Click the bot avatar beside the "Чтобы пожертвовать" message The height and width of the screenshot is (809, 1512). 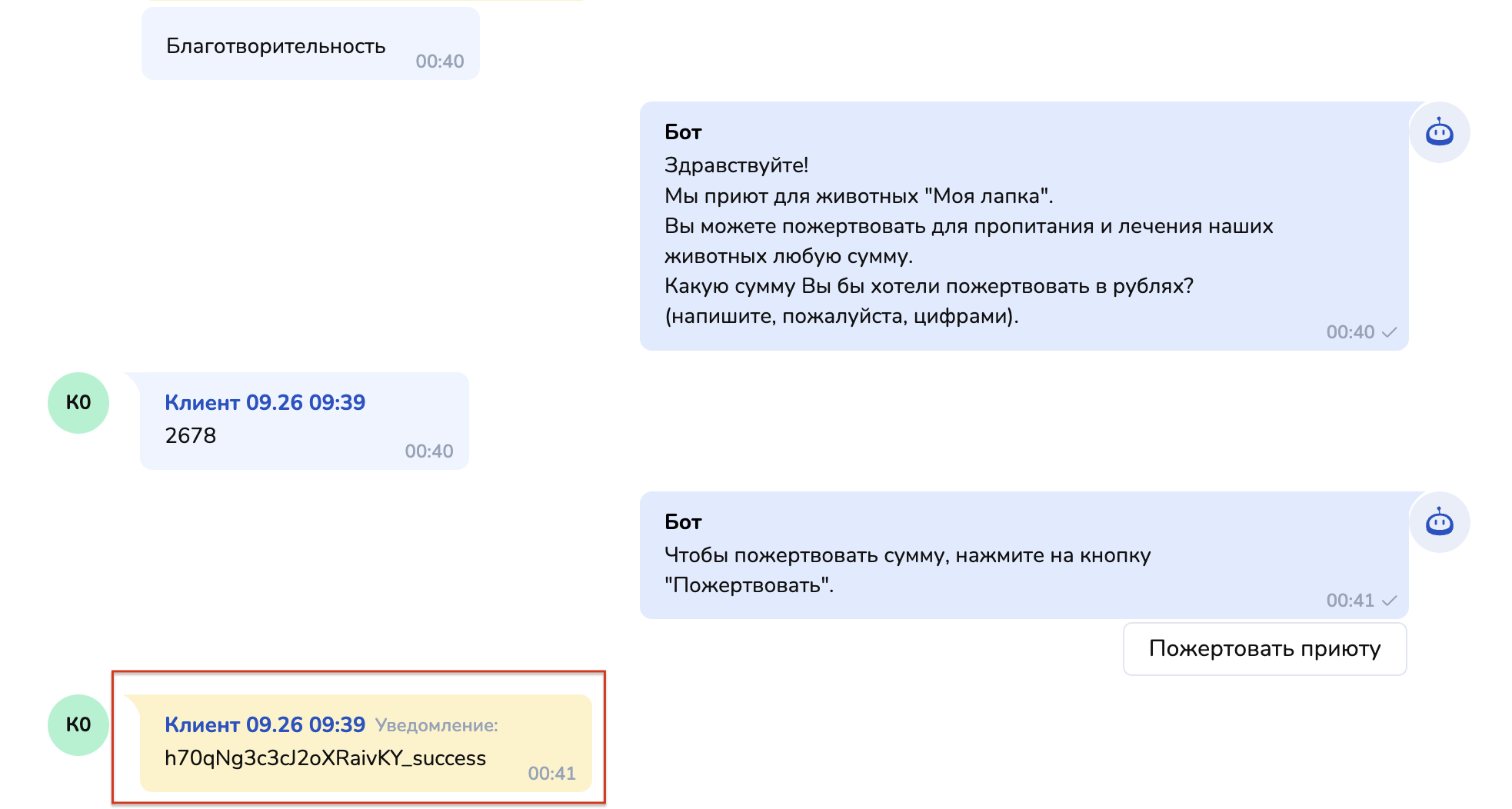tap(1439, 522)
